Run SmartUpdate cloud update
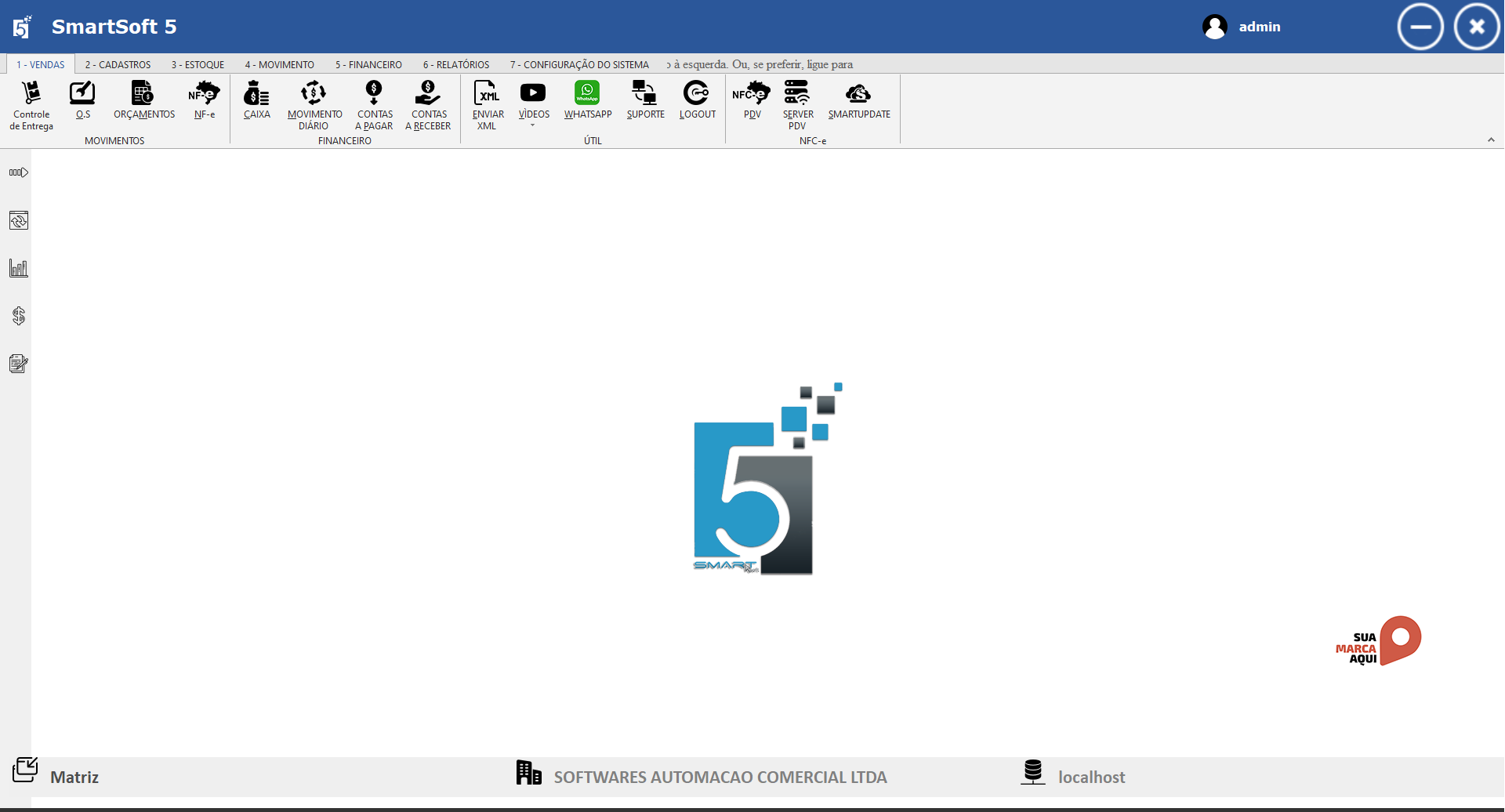 click(859, 100)
